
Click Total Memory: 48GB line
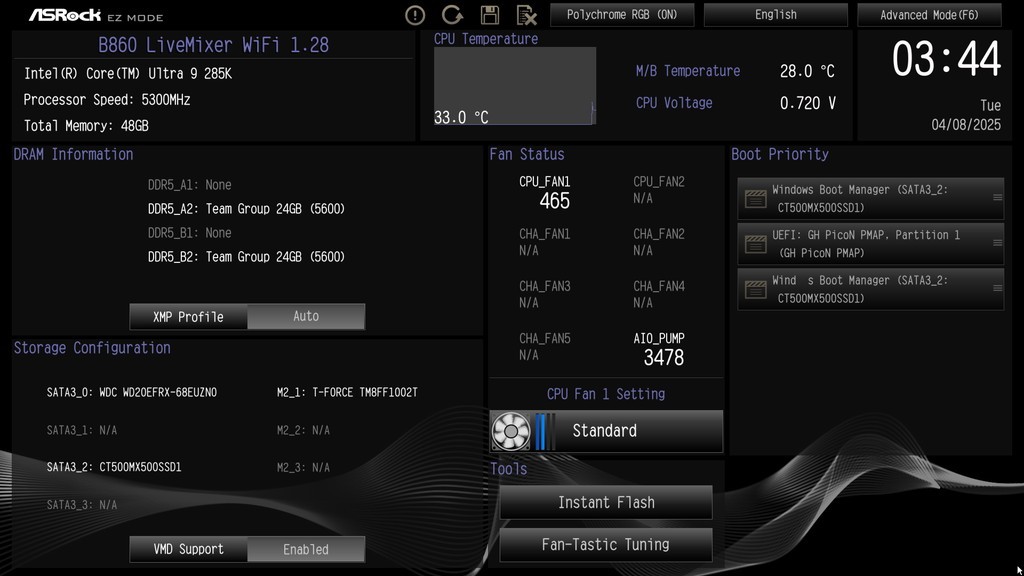tap(86, 126)
